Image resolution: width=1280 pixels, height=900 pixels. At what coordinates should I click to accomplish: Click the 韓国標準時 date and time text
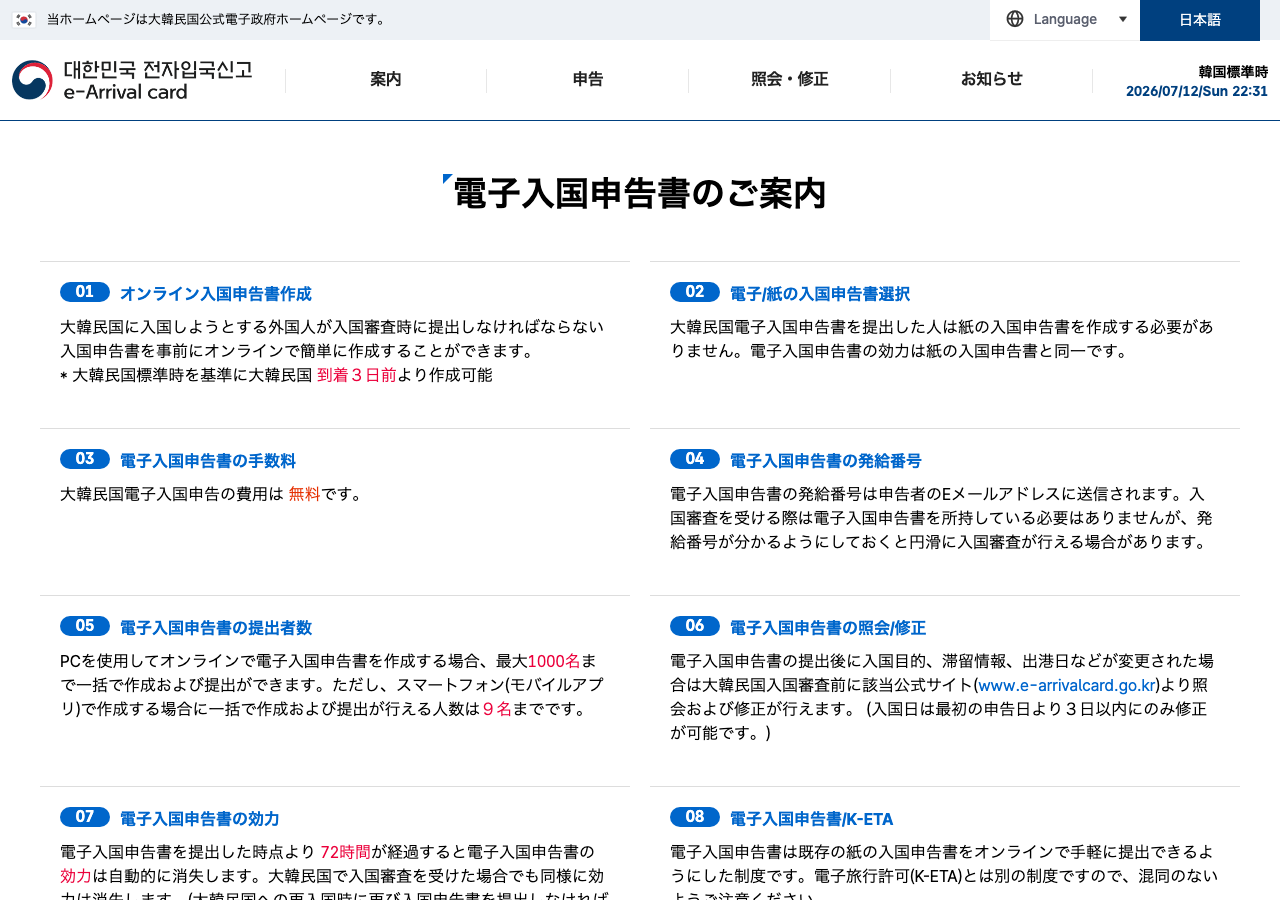point(1197,81)
